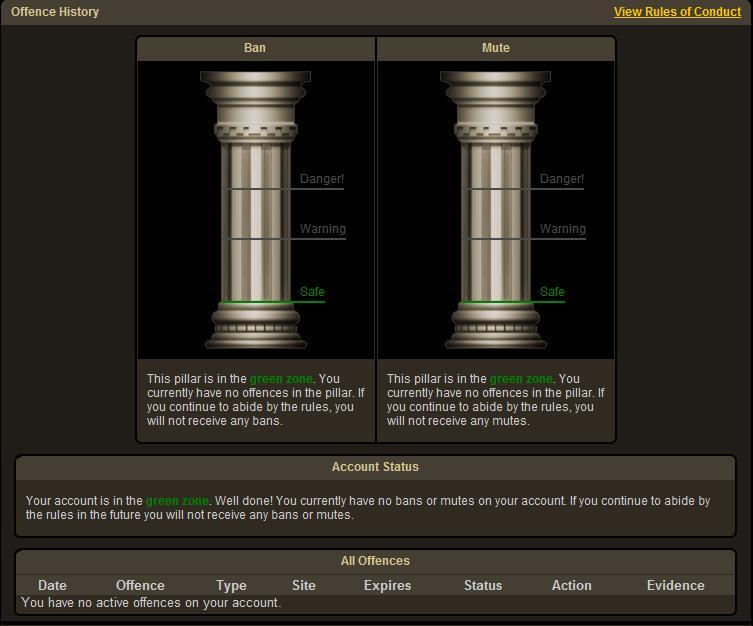Click the Action column header

coord(571,585)
